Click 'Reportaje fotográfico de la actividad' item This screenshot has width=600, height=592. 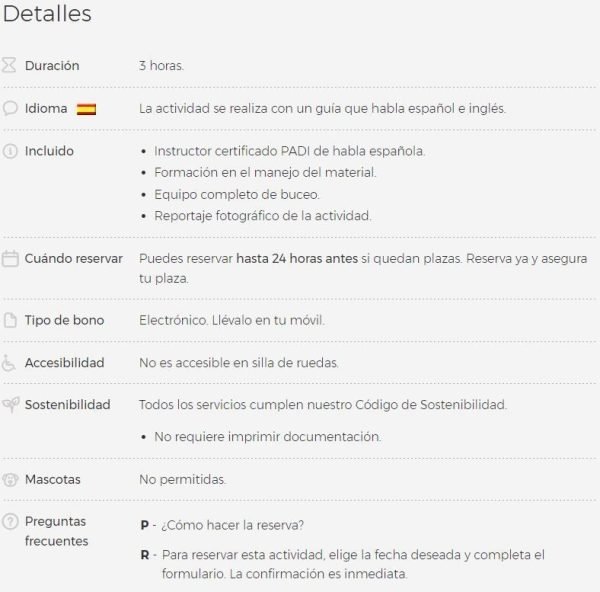(262, 216)
